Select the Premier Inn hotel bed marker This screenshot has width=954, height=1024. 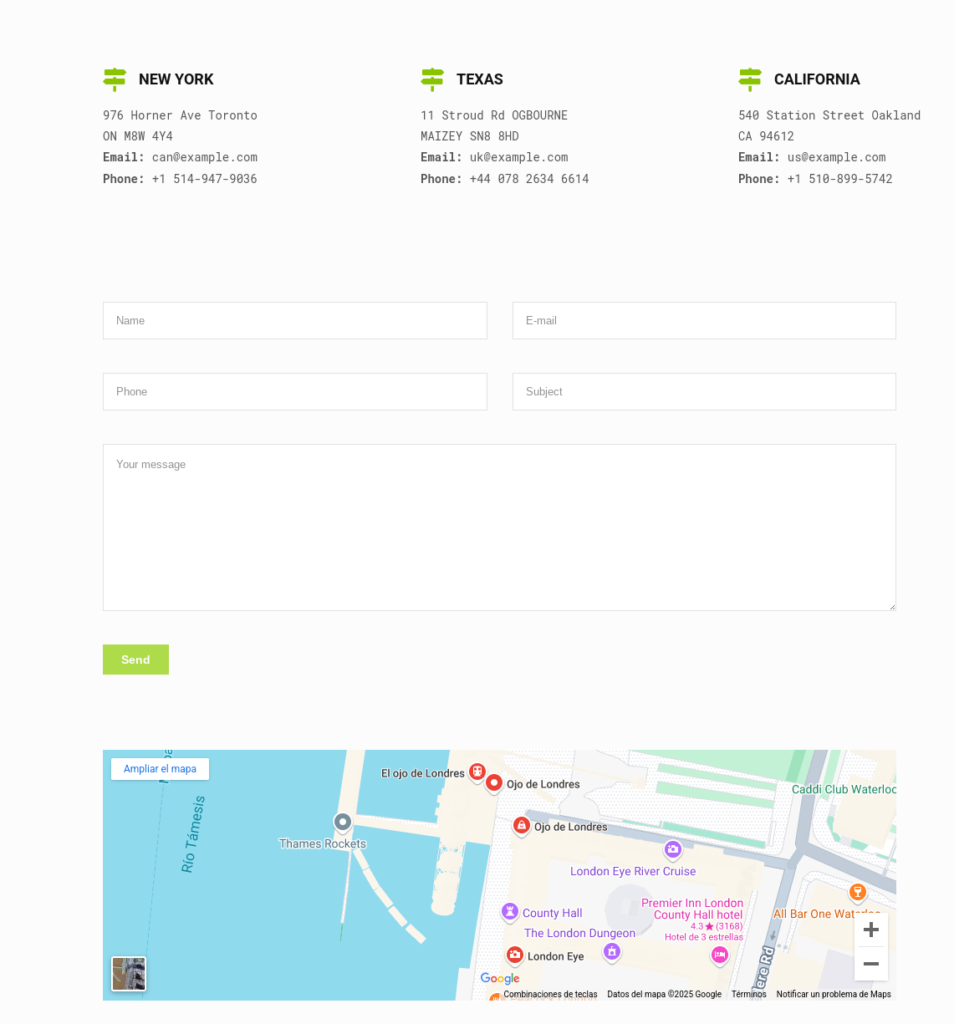[719, 955]
